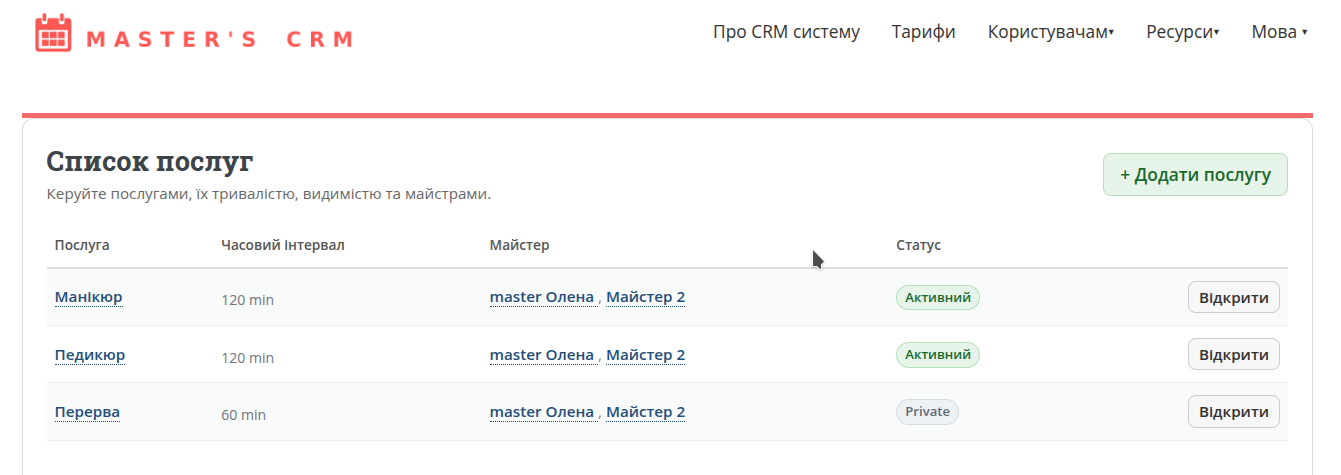Go to the Тарифи menu item
Screen dimensions: 1341x475
click(x=923, y=32)
